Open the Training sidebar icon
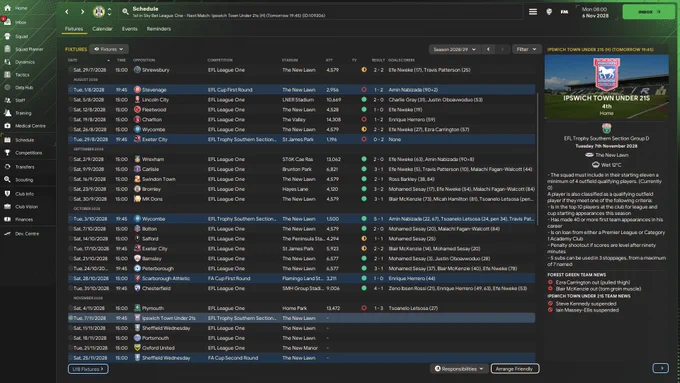Viewport: 680px width, 383px height. (x=7, y=113)
